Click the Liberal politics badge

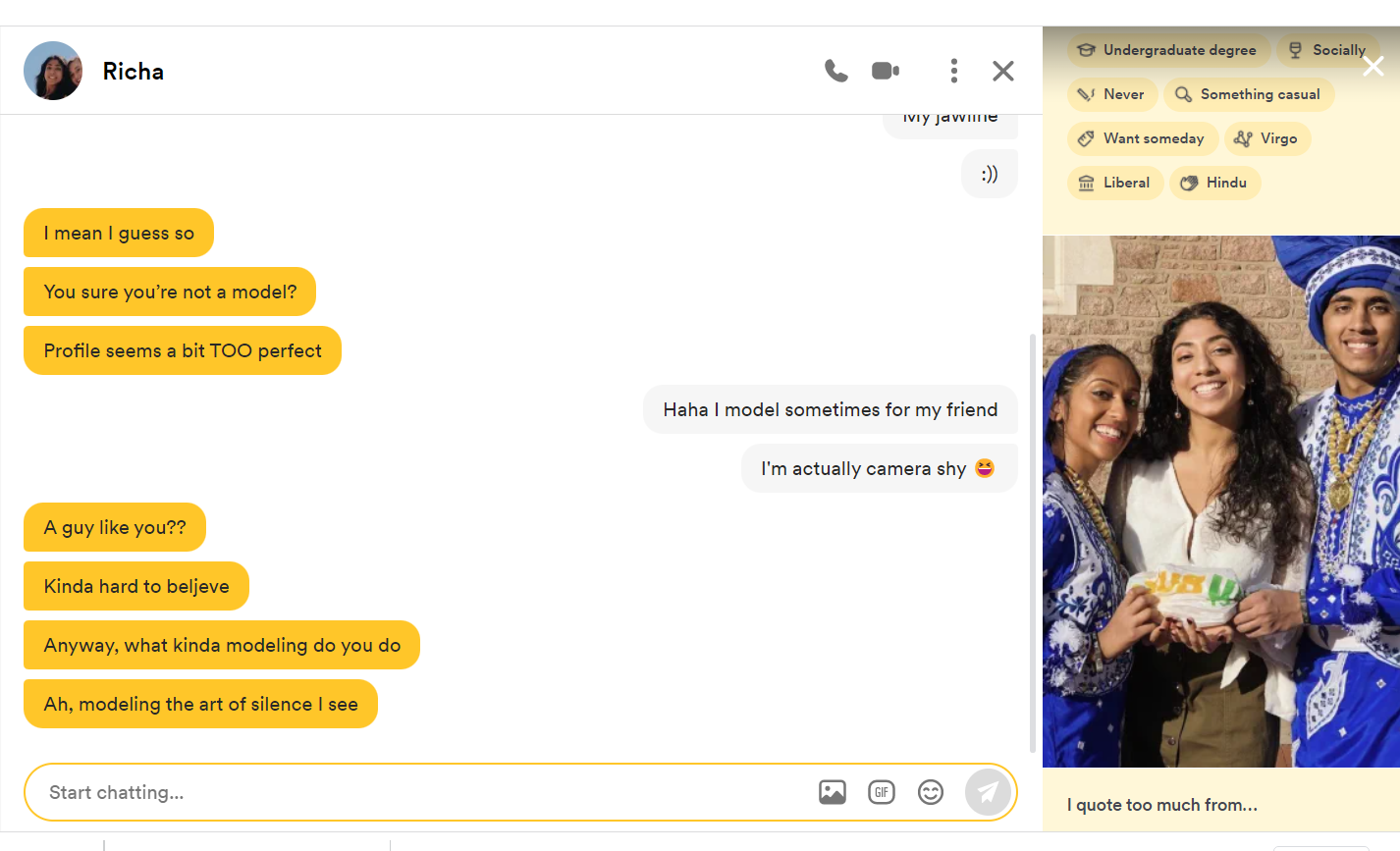click(1115, 183)
